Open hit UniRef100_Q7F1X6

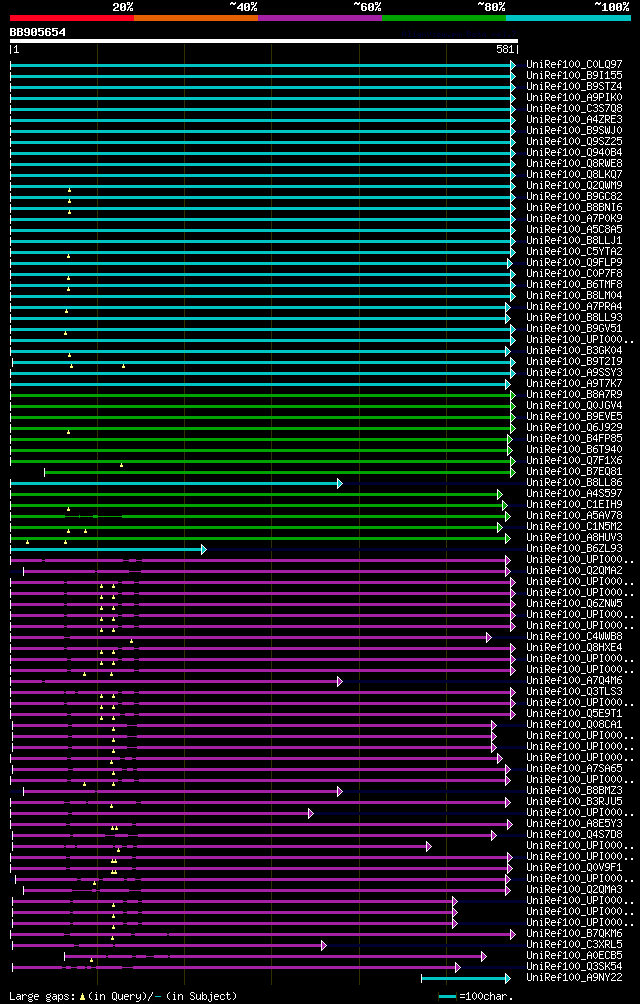click(x=574, y=460)
